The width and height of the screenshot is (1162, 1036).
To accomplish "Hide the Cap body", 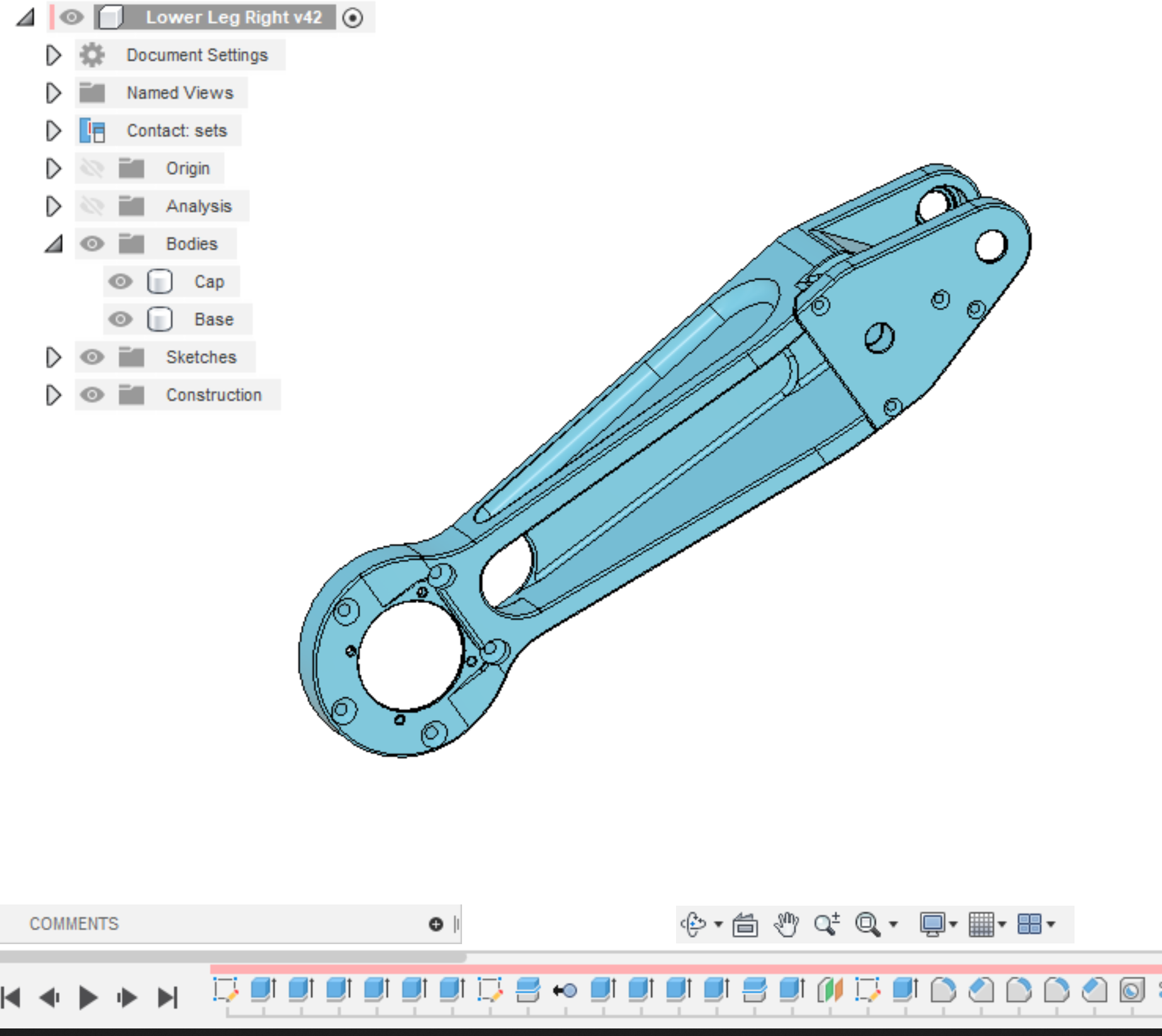I will [x=121, y=281].
